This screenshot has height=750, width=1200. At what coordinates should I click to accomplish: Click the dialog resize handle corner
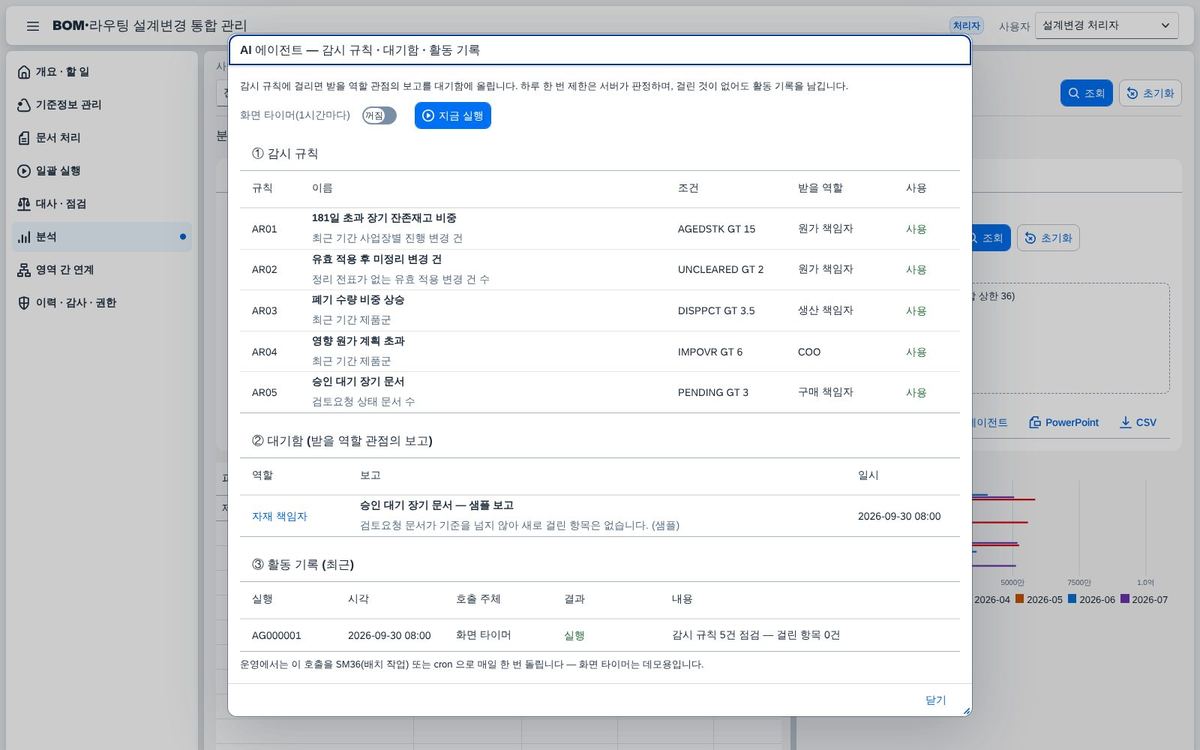[966, 710]
